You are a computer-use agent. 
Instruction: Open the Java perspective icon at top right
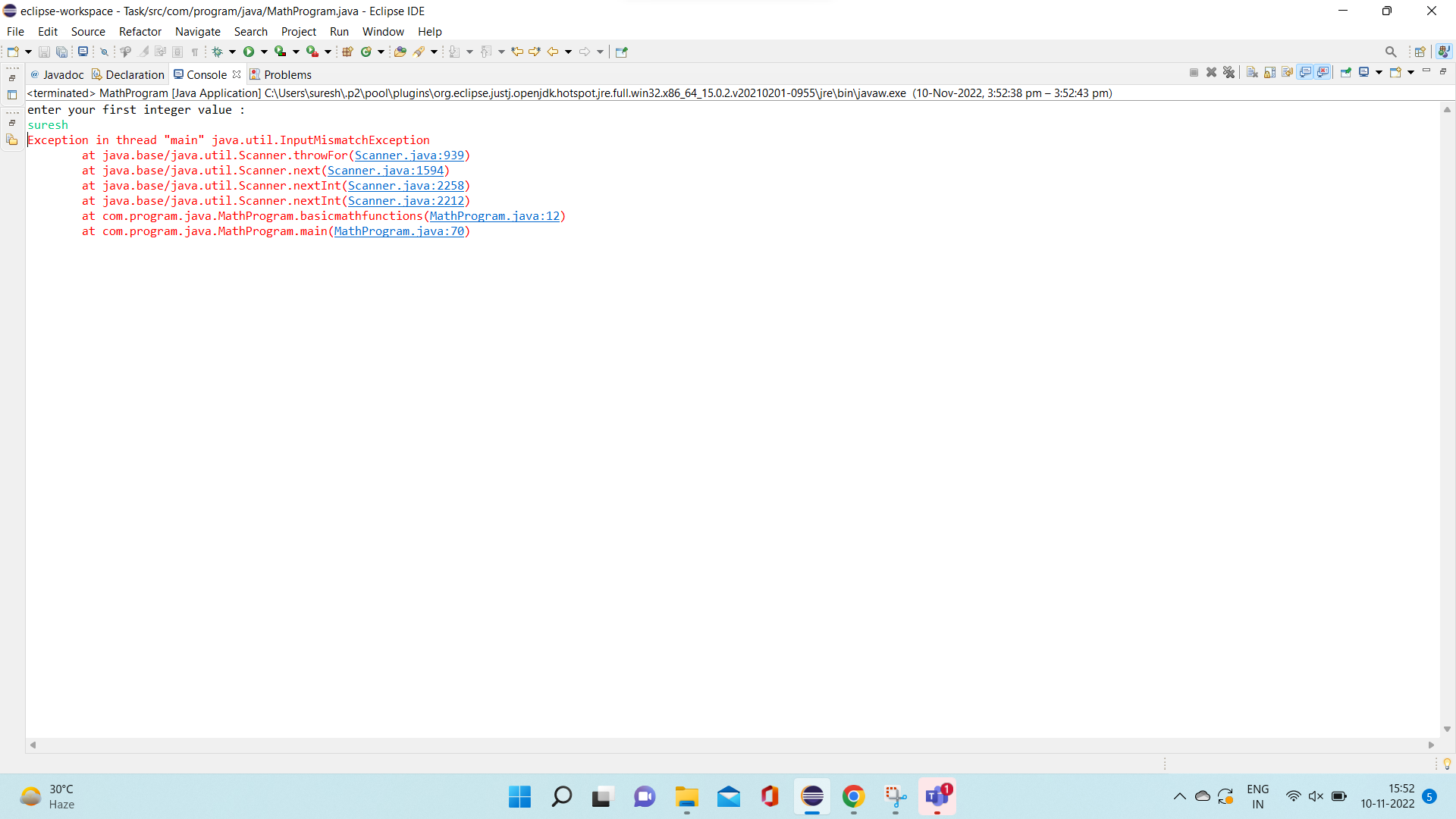(x=1445, y=51)
